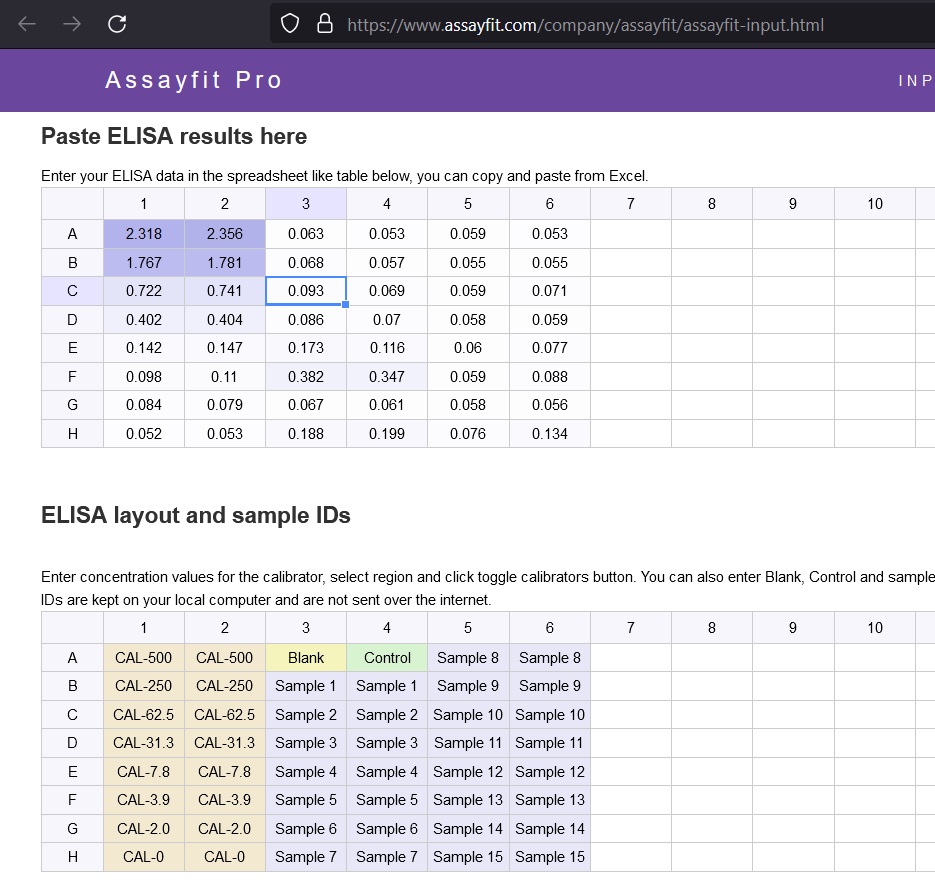935x893 pixels.
Task: Select the cell containing 0.382
Action: click(x=305, y=376)
